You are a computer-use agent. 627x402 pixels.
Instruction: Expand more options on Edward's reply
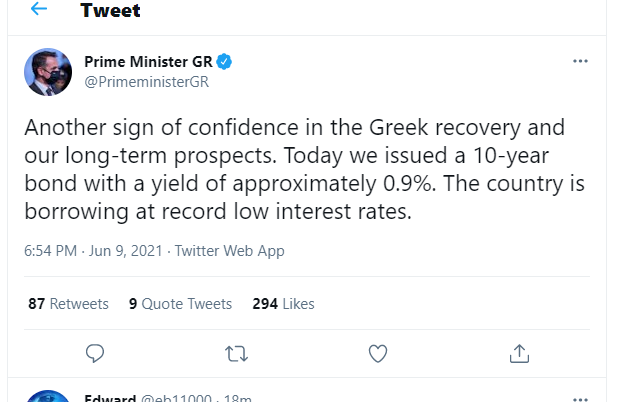click(x=580, y=399)
